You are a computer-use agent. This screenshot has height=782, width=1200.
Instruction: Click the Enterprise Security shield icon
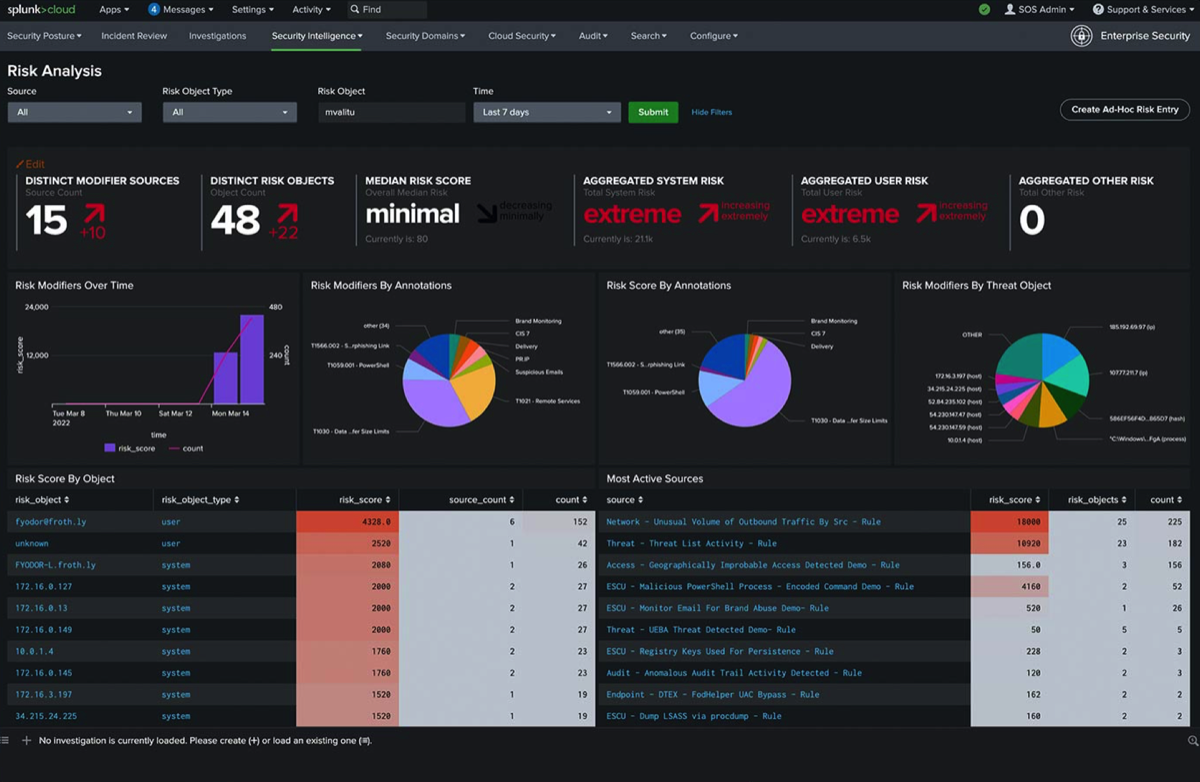(1081, 36)
